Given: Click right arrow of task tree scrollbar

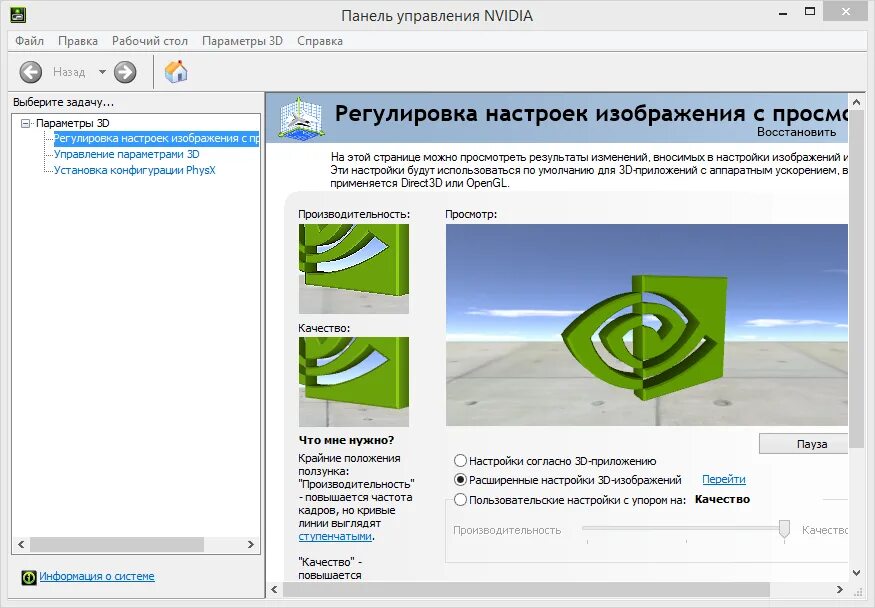Looking at the screenshot, I should click(x=251, y=544).
